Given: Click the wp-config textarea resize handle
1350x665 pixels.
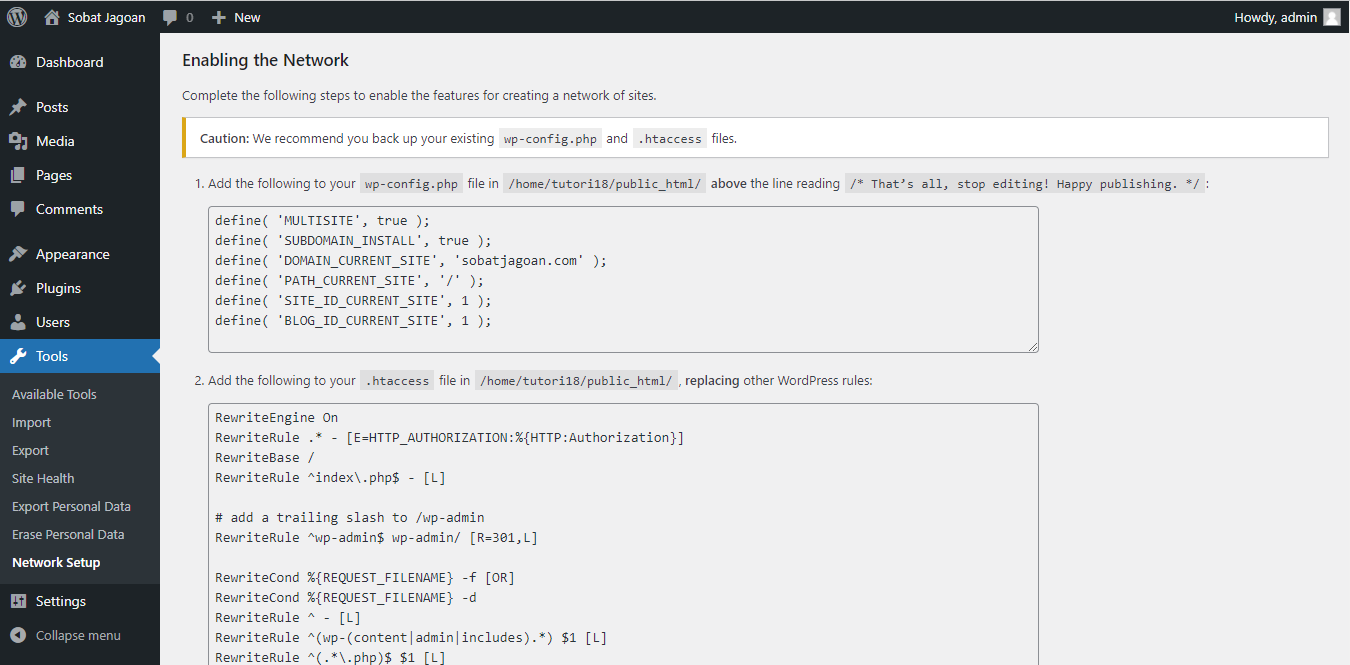Looking at the screenshot, I should point(1032,346).
